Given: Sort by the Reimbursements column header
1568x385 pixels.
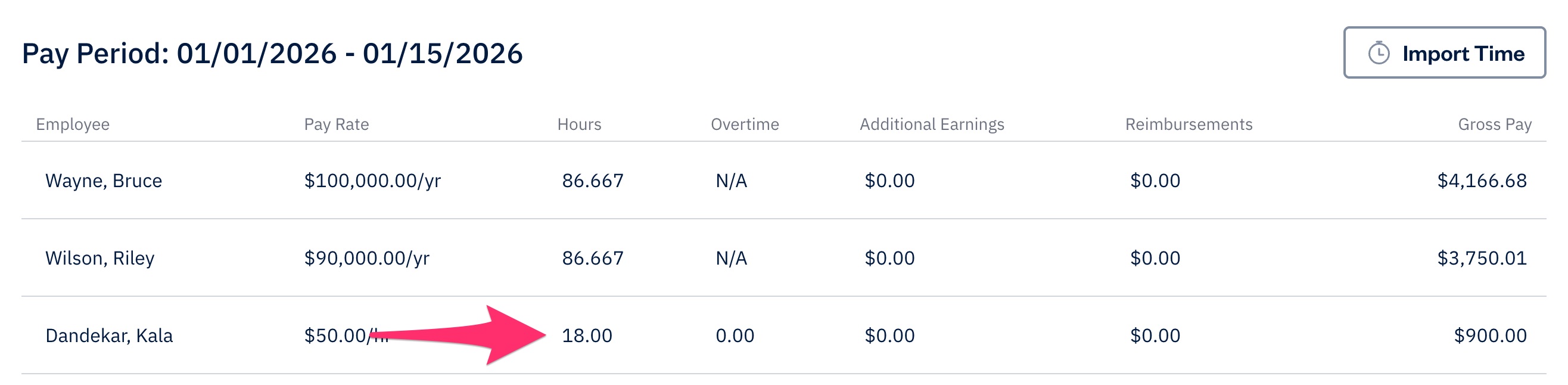Looking at the screenshot, I should tap(1189, 125).
